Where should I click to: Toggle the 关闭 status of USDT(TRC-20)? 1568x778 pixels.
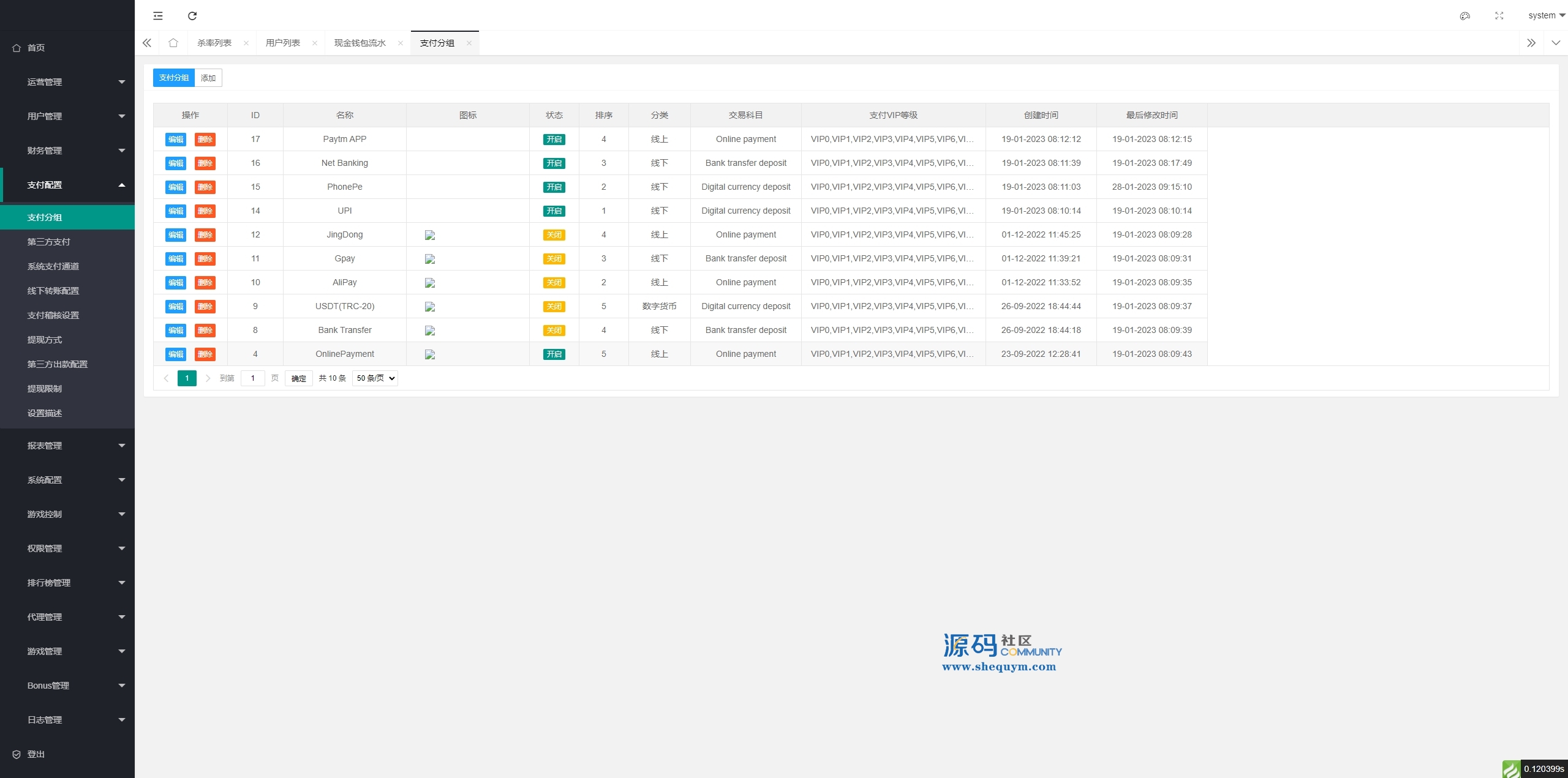click(554, 307)
